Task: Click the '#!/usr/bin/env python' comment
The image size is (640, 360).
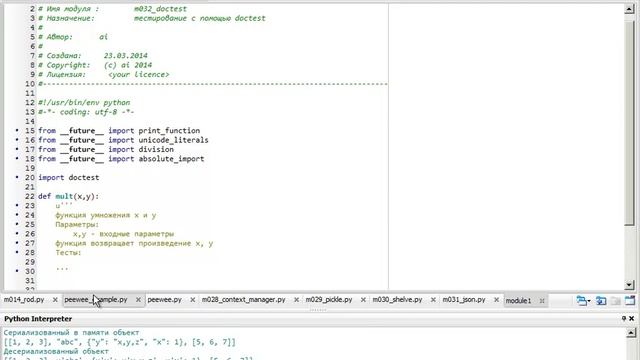Action: click(x=84, y=102)
